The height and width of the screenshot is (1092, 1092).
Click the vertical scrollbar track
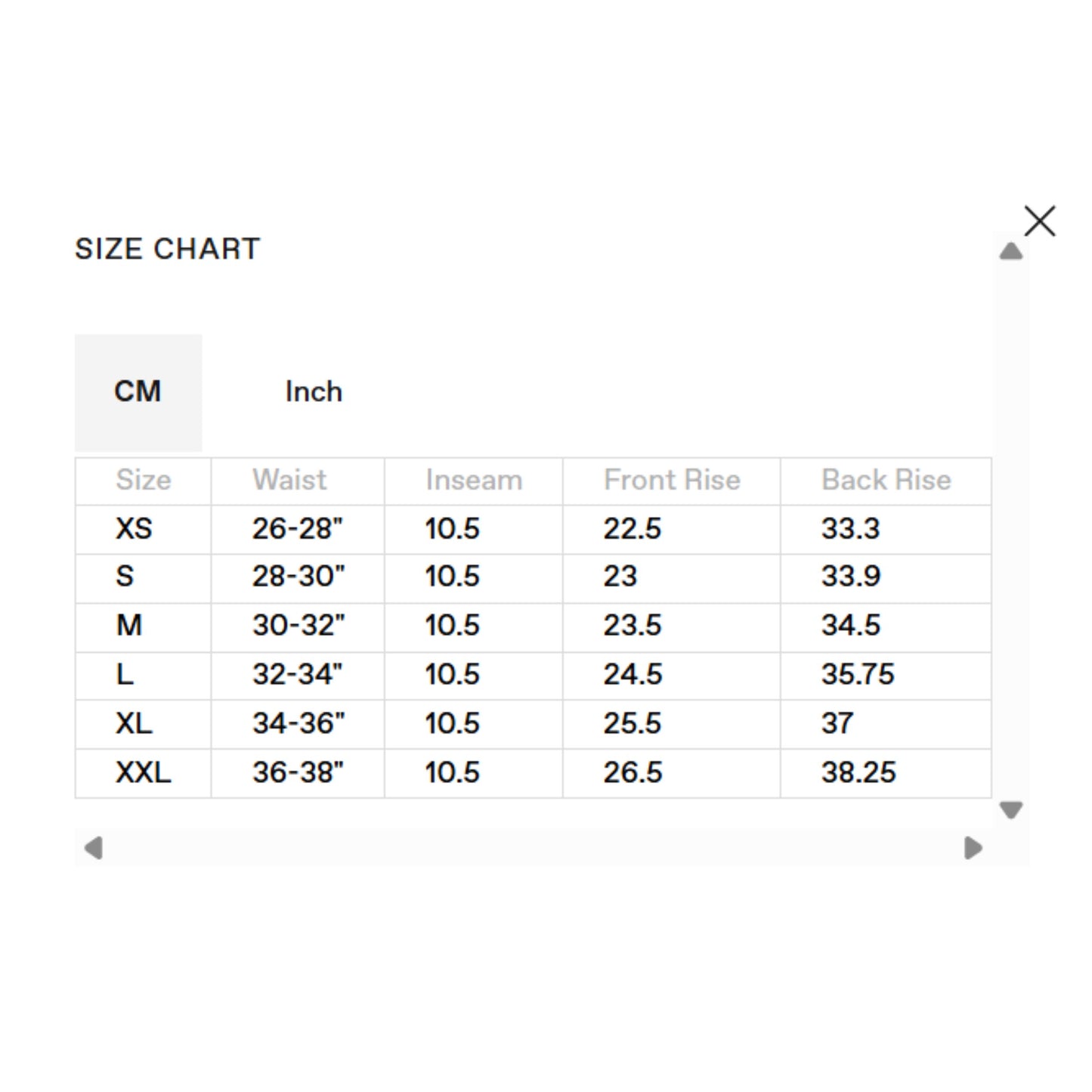coord(1010,531)
